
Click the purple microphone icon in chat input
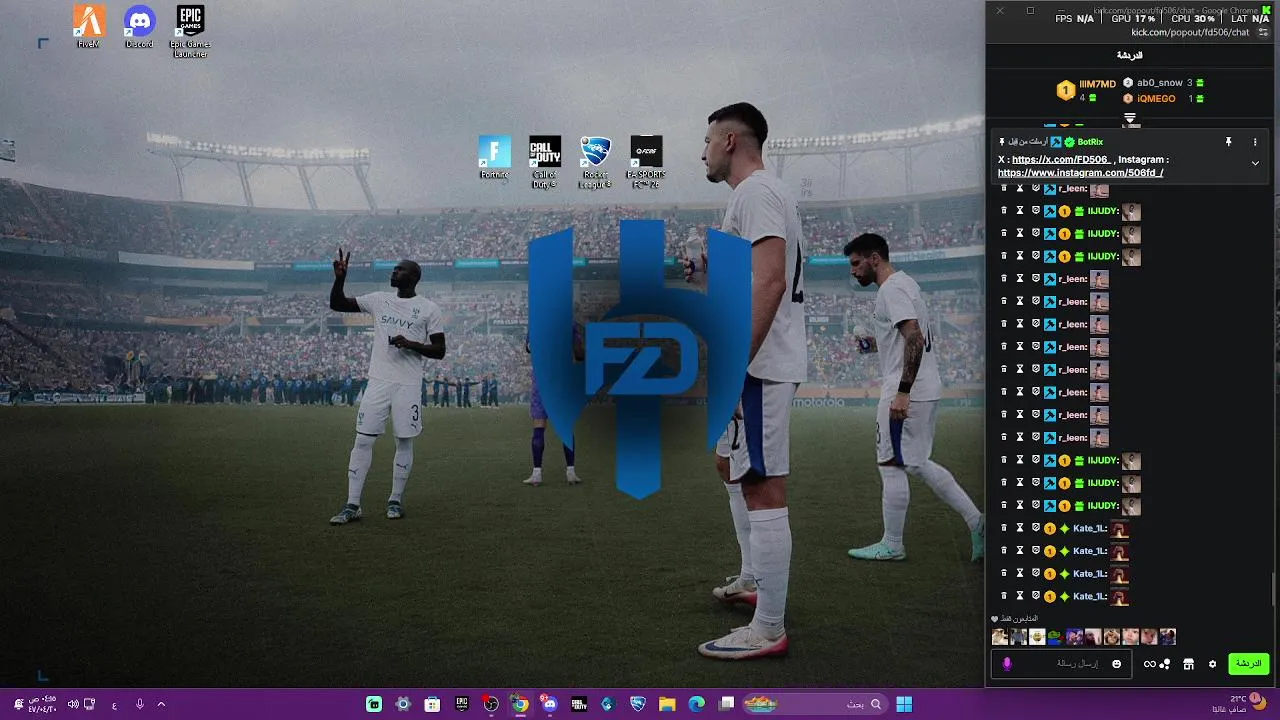click(x=1007, y=664)
